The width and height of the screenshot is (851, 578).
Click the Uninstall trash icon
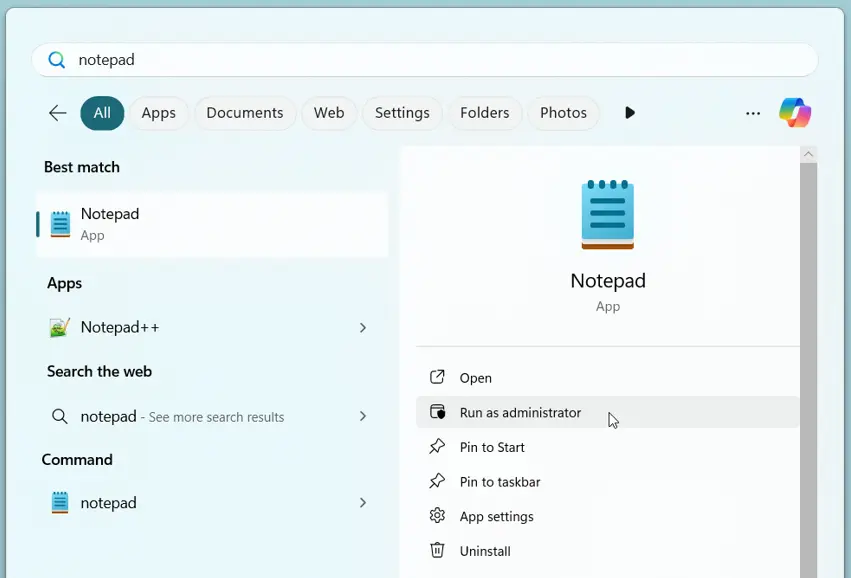coord(436,551)
